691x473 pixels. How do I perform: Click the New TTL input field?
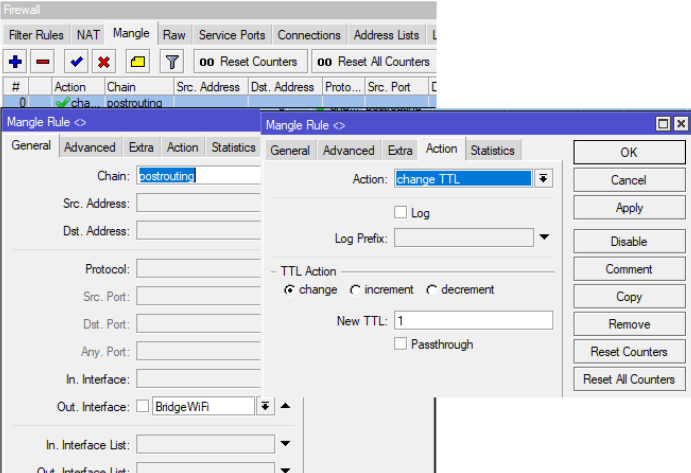472,321
